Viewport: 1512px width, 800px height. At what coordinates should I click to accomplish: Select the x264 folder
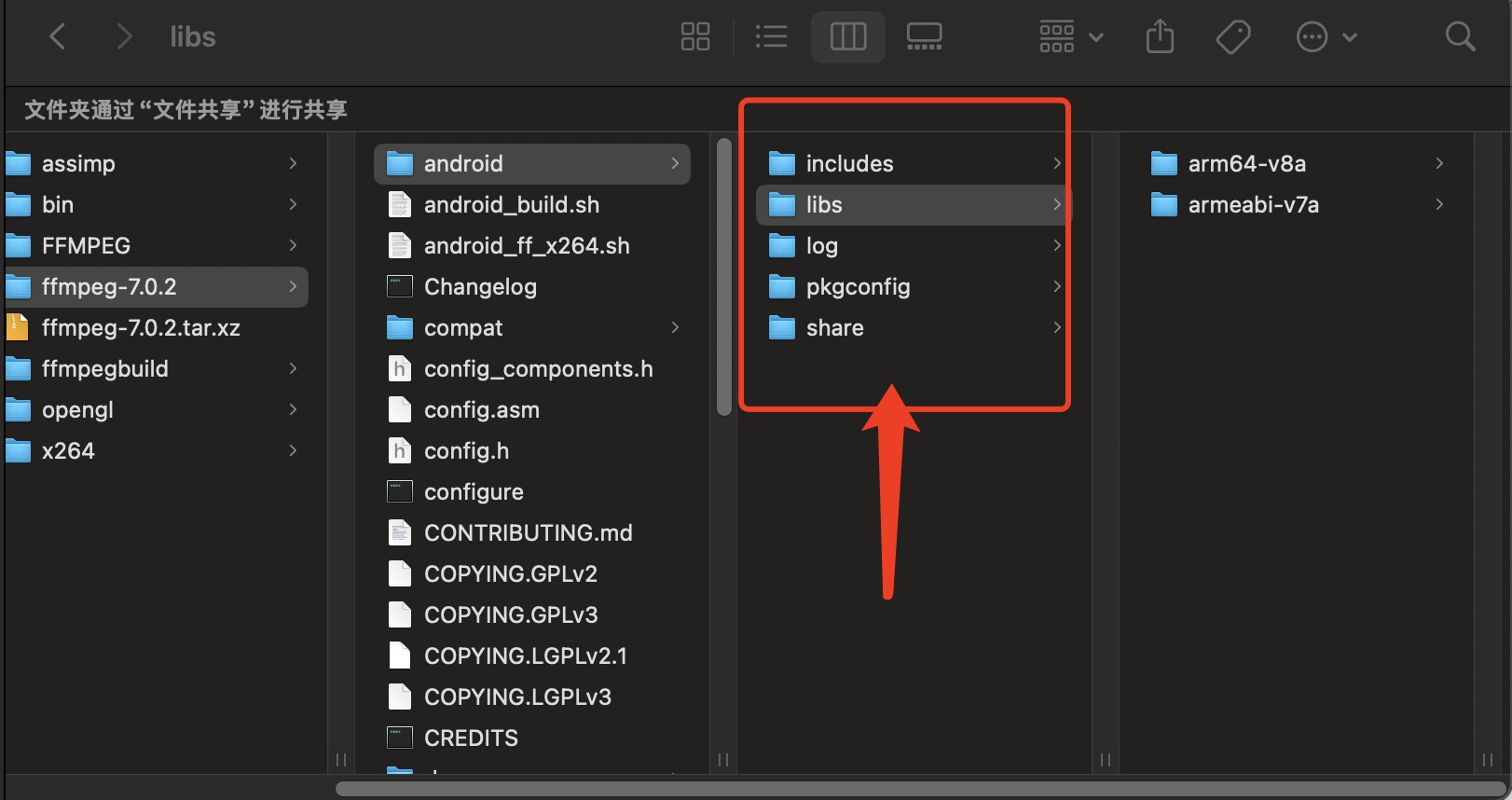point(155,451)
